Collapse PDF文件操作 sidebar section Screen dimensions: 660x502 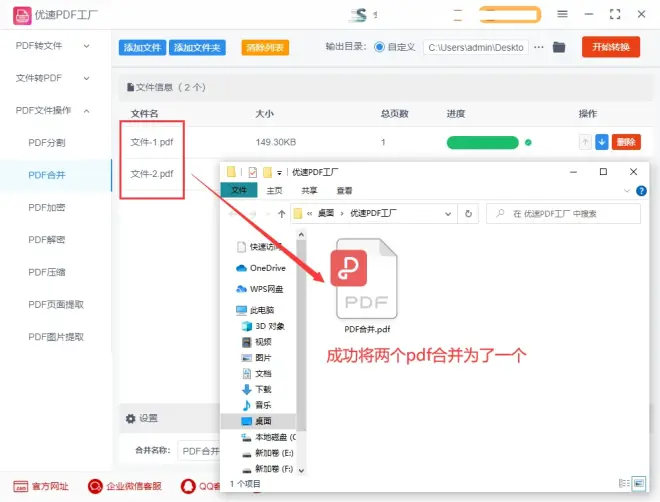click(x=53, y=111)
